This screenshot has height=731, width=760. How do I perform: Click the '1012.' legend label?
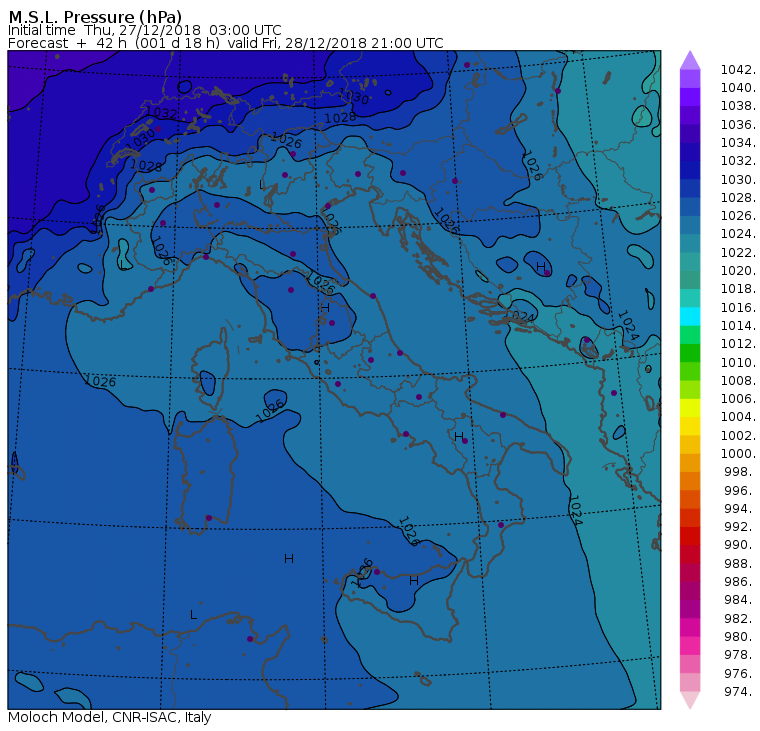point(738,344)
